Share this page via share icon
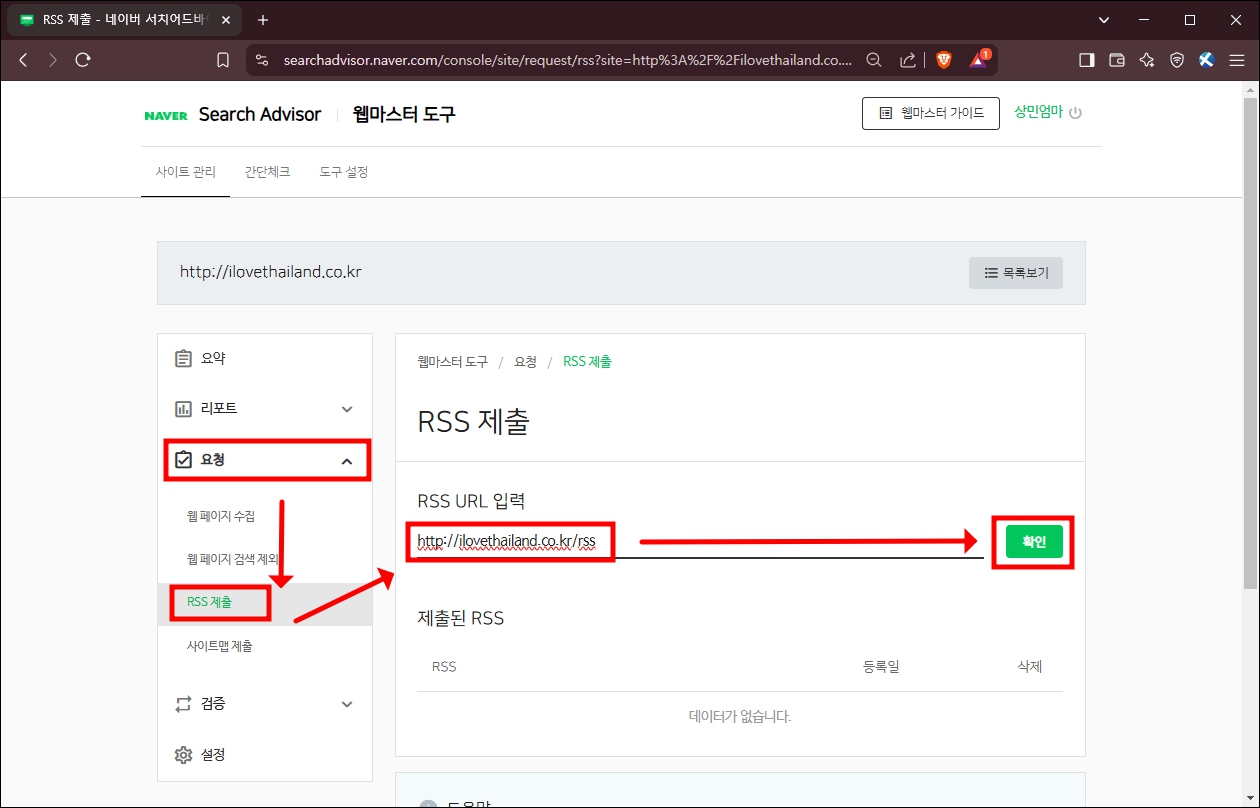 [x=908, y=60]
